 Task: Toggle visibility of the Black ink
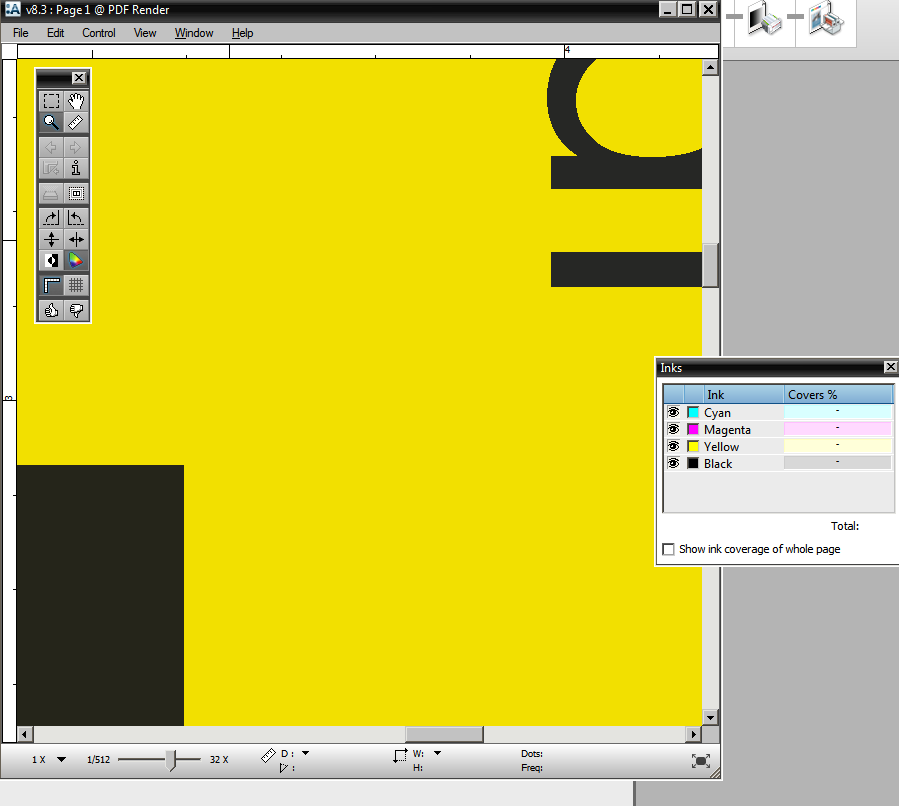(x=673, y=463)
